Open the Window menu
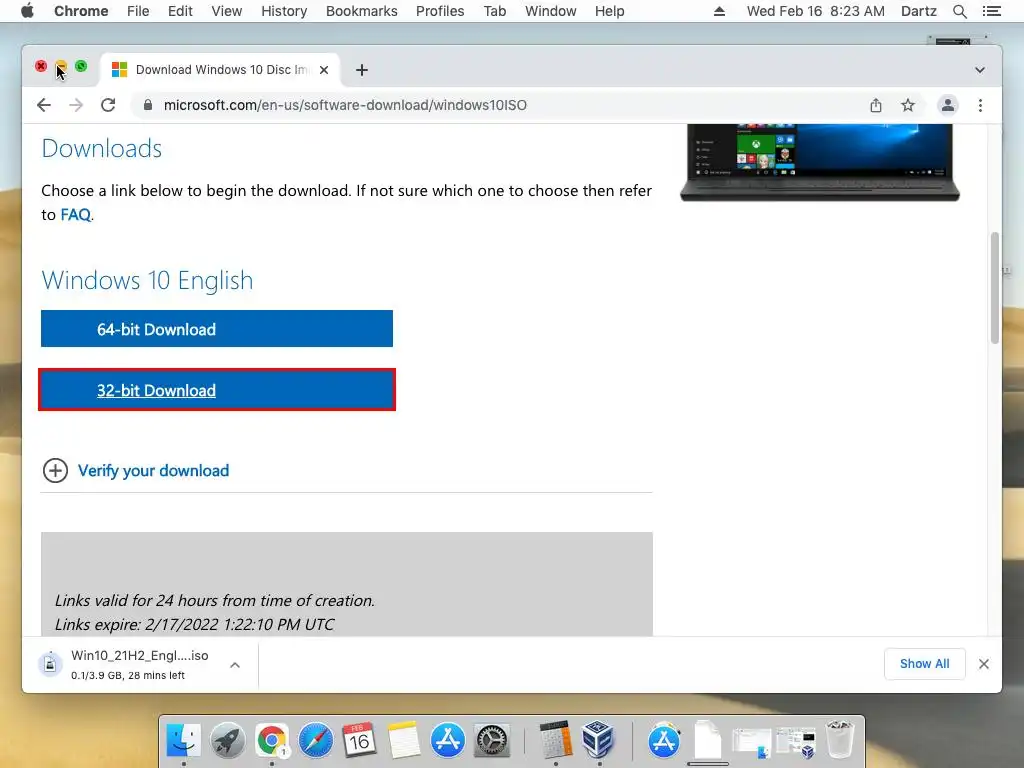The width and height of the screenshot is (1024, 768). [551, 11]
